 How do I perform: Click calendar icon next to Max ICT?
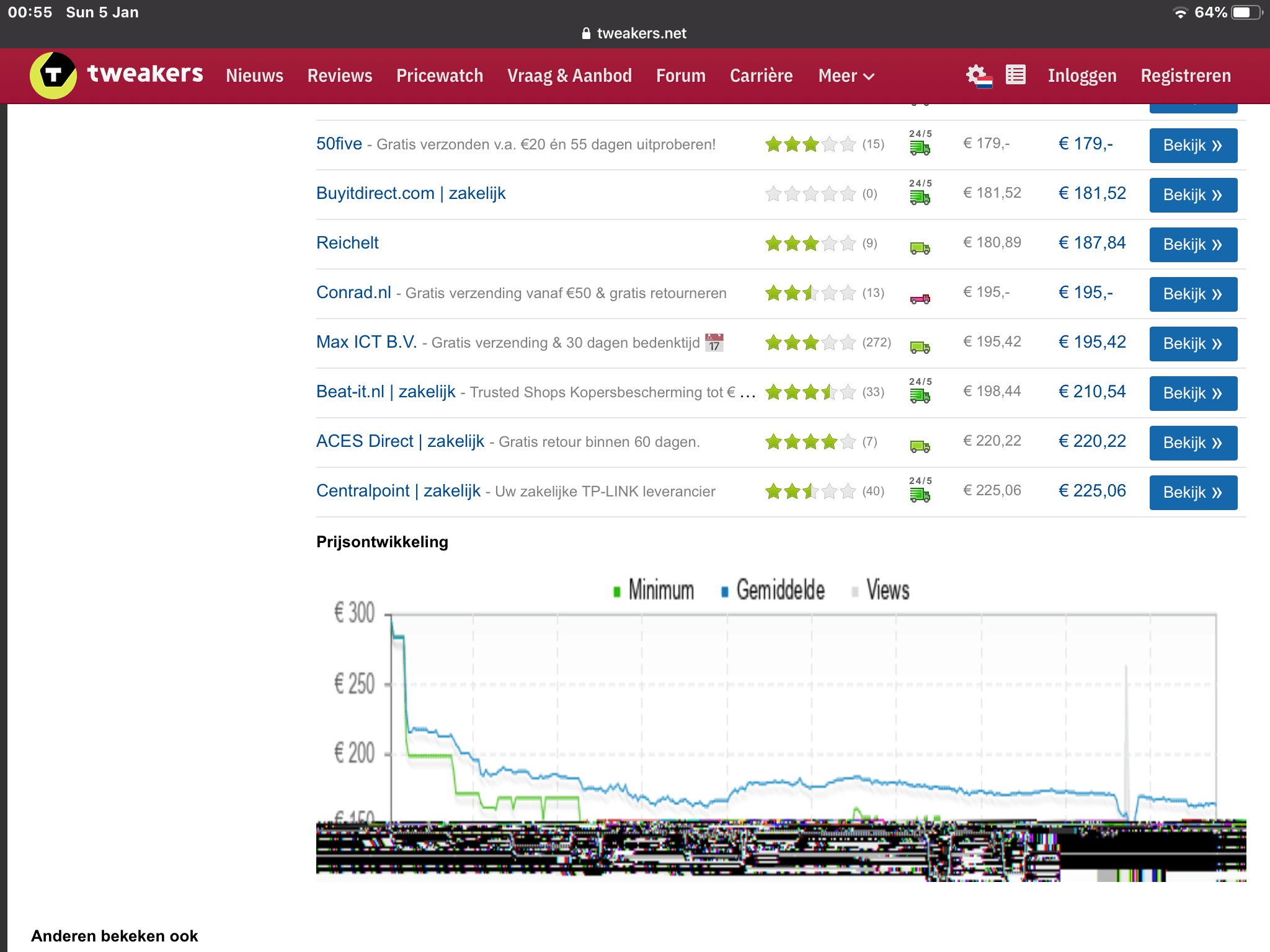pos(714,342)
